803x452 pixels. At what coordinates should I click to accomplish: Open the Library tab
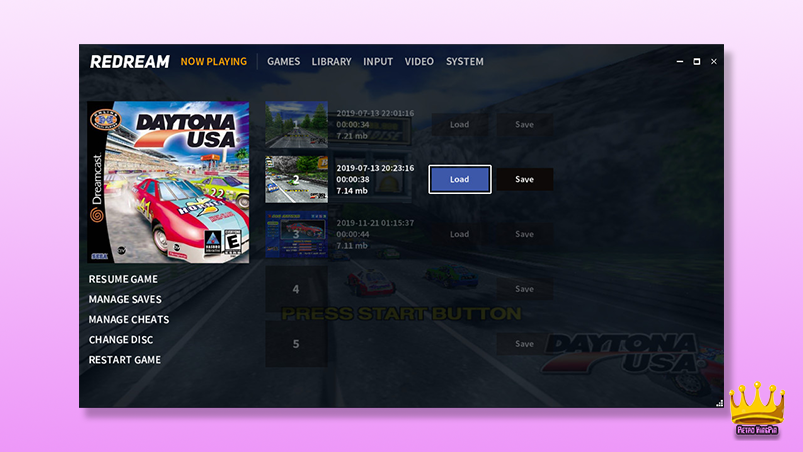331,61
